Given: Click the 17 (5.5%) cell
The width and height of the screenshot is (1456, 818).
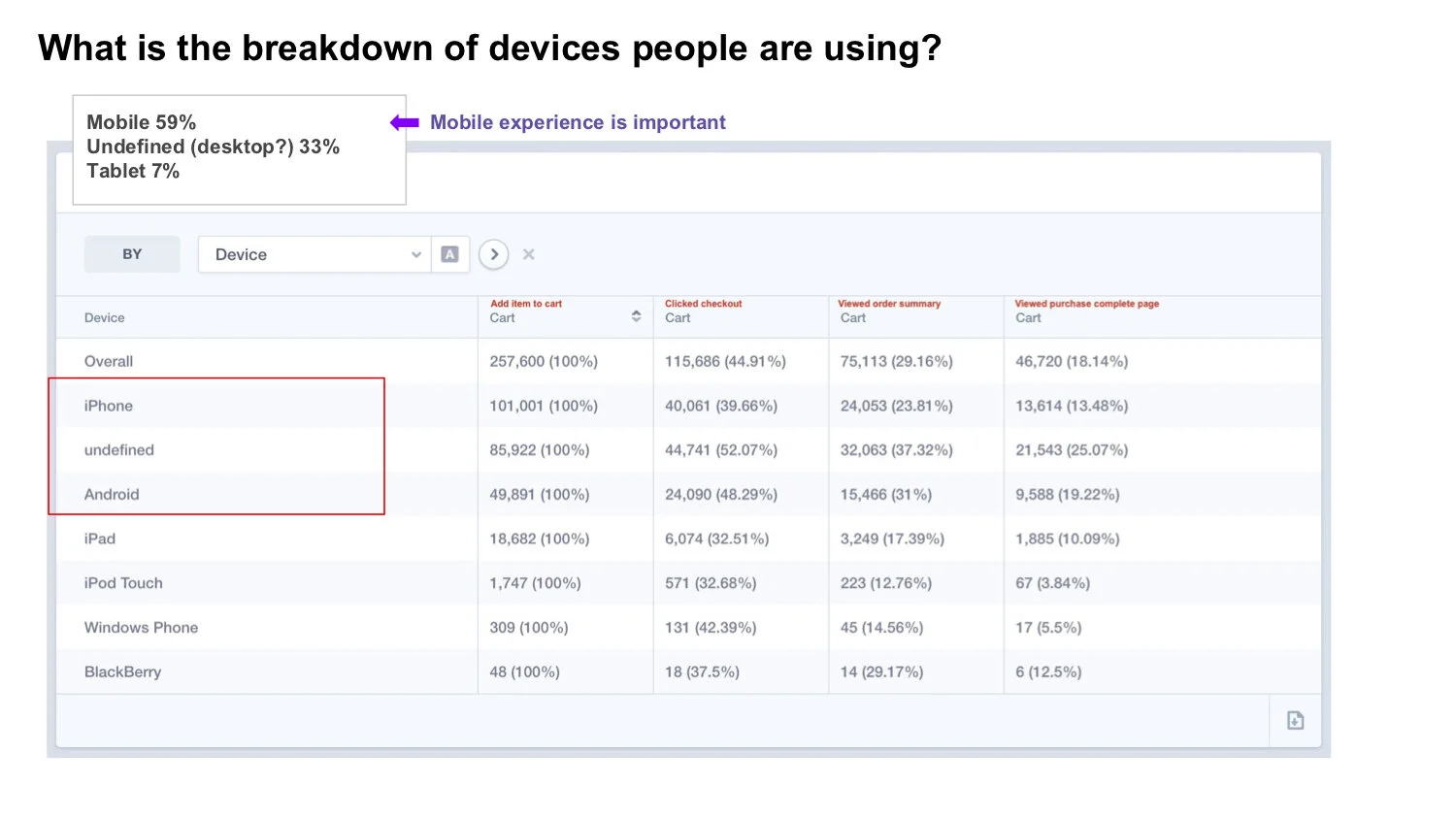Looking at the screenshot, I should (x=1048, y=628).
